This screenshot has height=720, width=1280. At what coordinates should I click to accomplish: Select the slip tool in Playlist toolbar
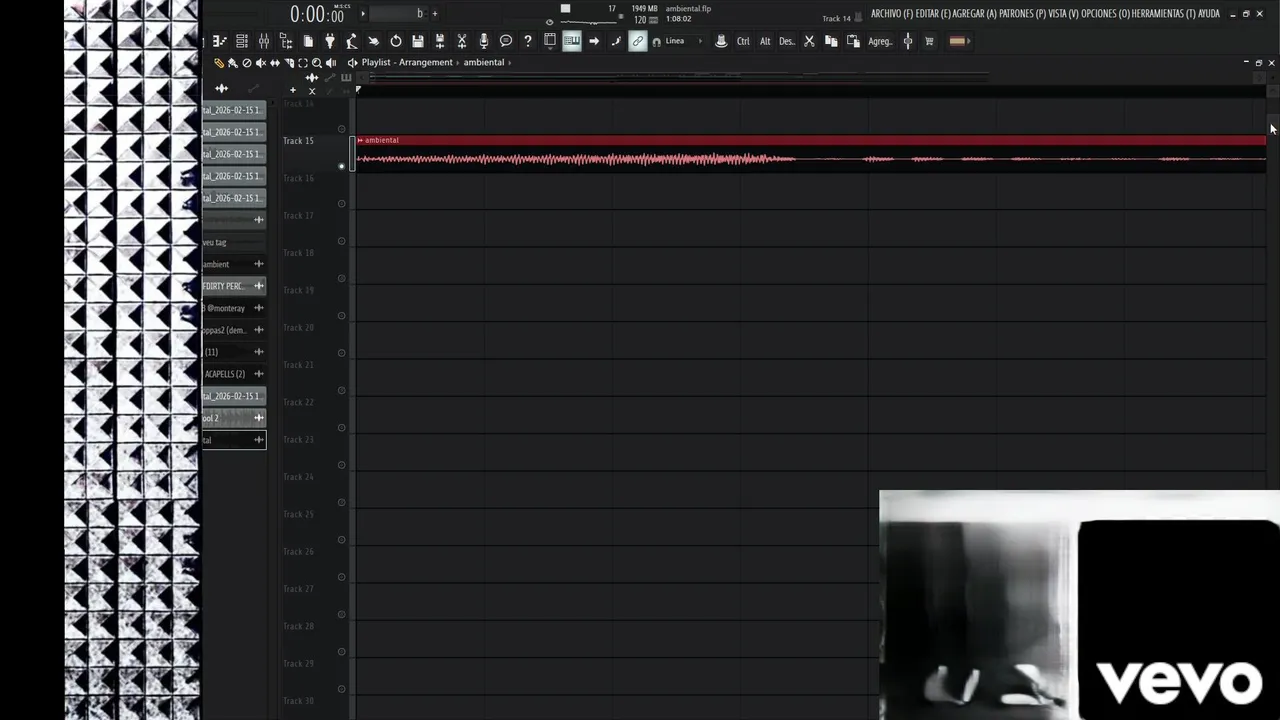click(275, 62)
